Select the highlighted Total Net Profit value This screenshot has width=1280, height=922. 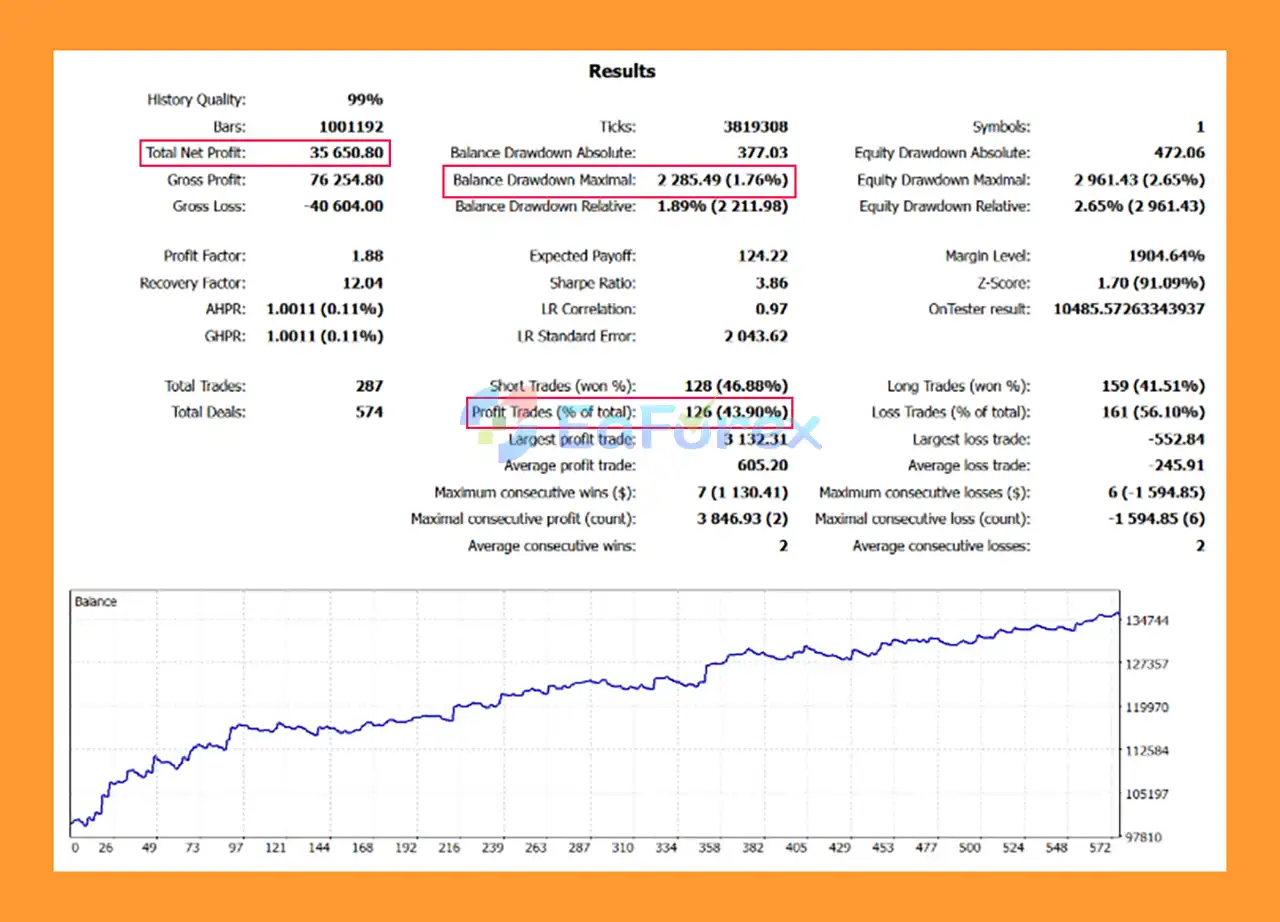pos(345,153)
